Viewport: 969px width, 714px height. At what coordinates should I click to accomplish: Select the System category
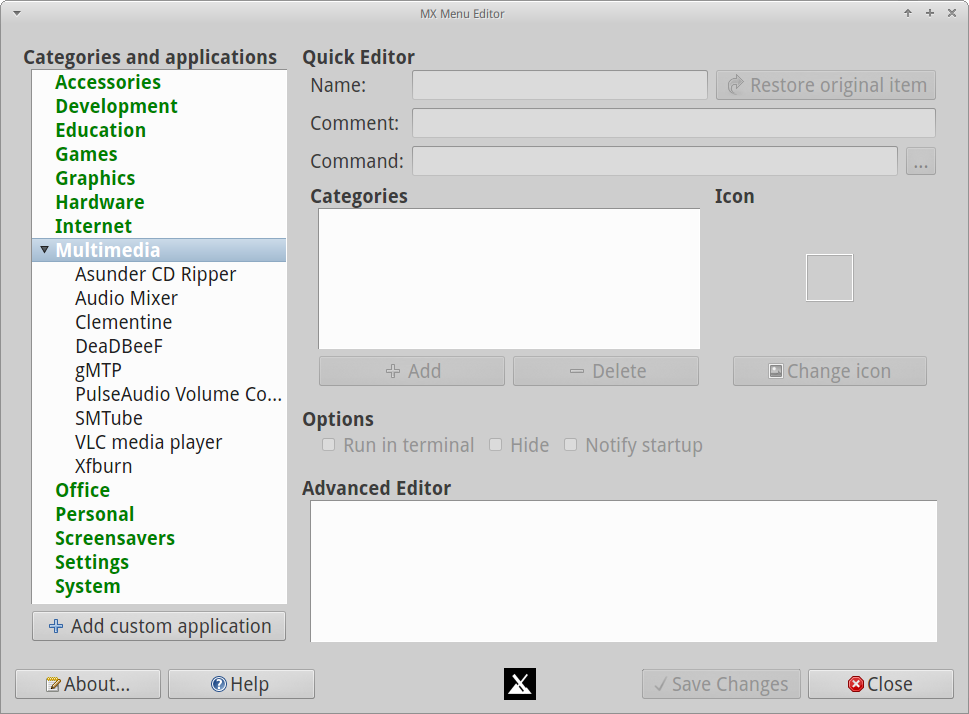[x=88, y=587]
